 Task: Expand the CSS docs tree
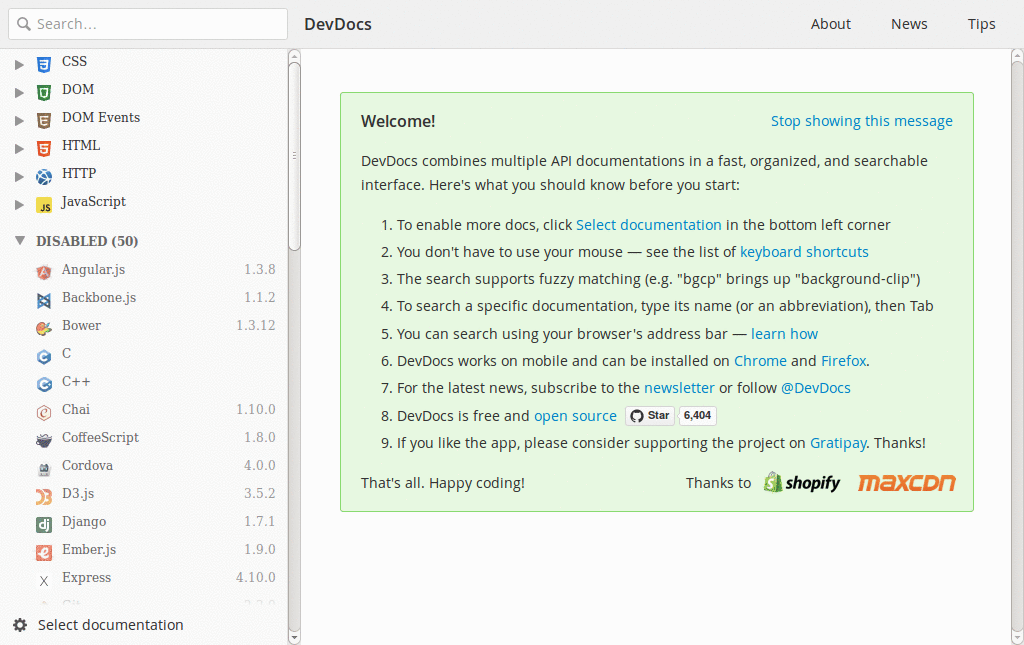click(20, 65)
